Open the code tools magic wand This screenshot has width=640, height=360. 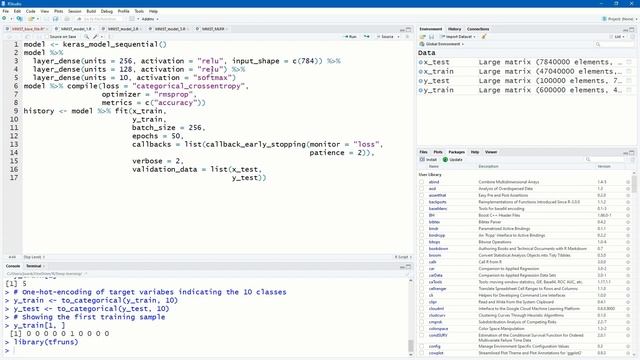[x=96, y=37]
